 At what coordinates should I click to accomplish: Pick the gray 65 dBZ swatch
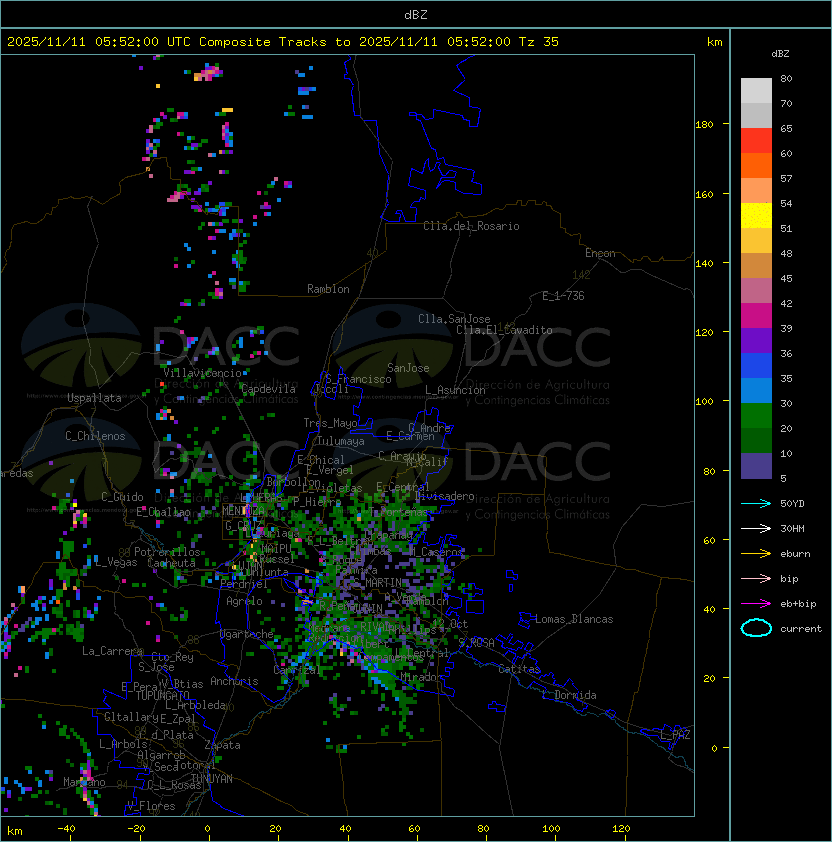coord(756,115)
